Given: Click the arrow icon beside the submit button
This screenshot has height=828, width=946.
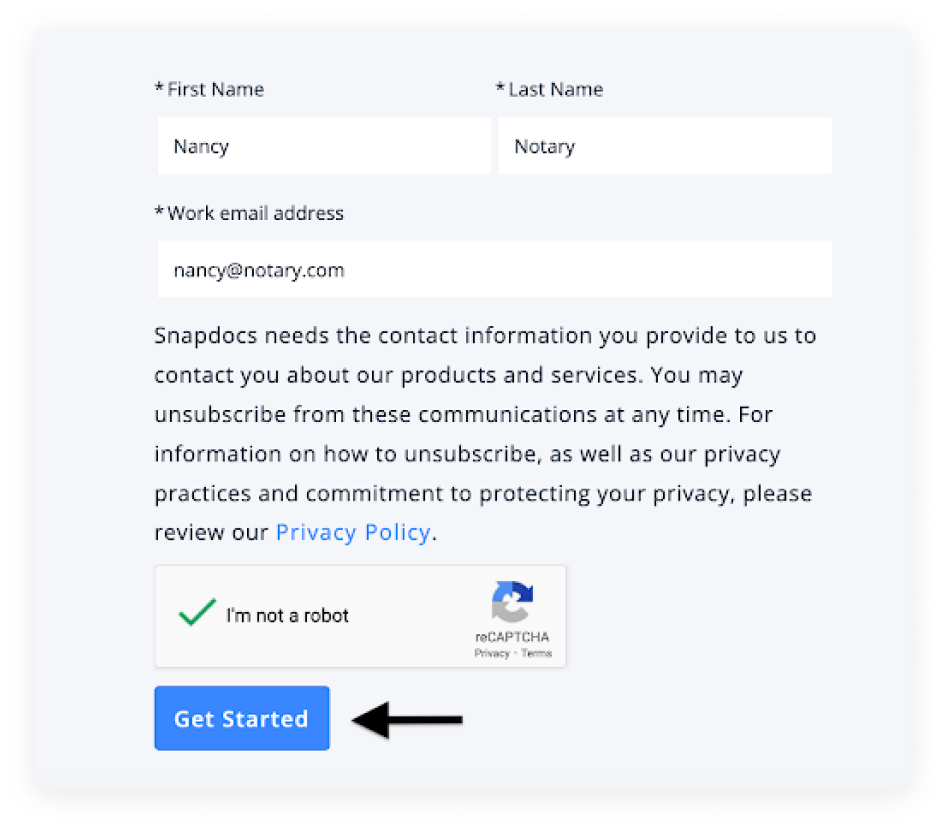Looking at the screenshot, I should tap(408, 718).
